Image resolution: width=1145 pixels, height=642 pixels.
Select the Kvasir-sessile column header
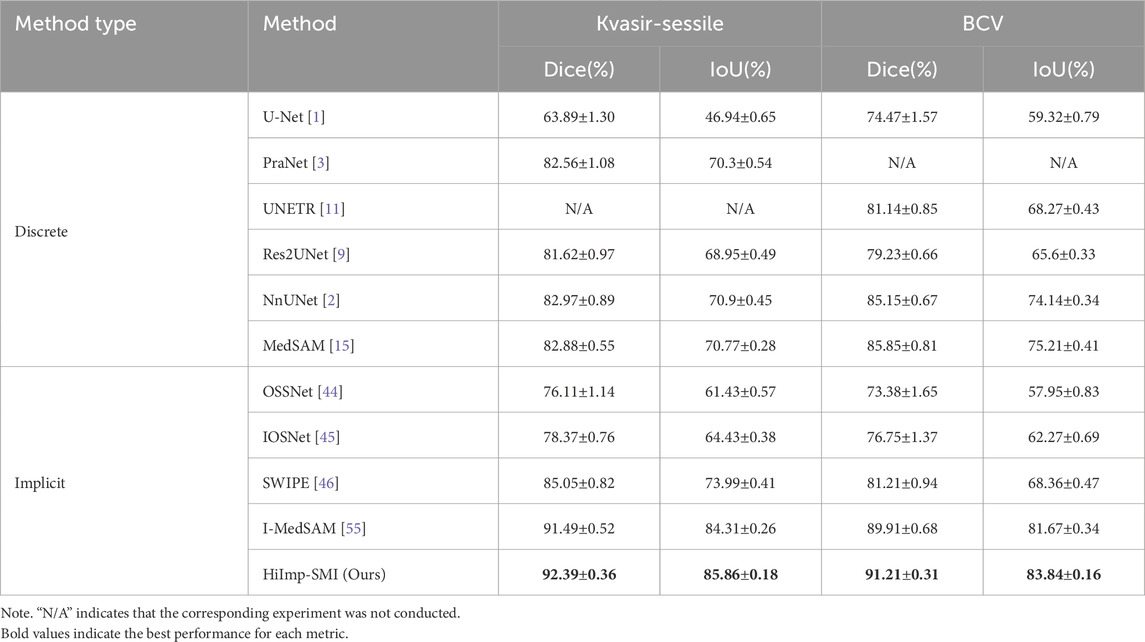tap(659, 23)
